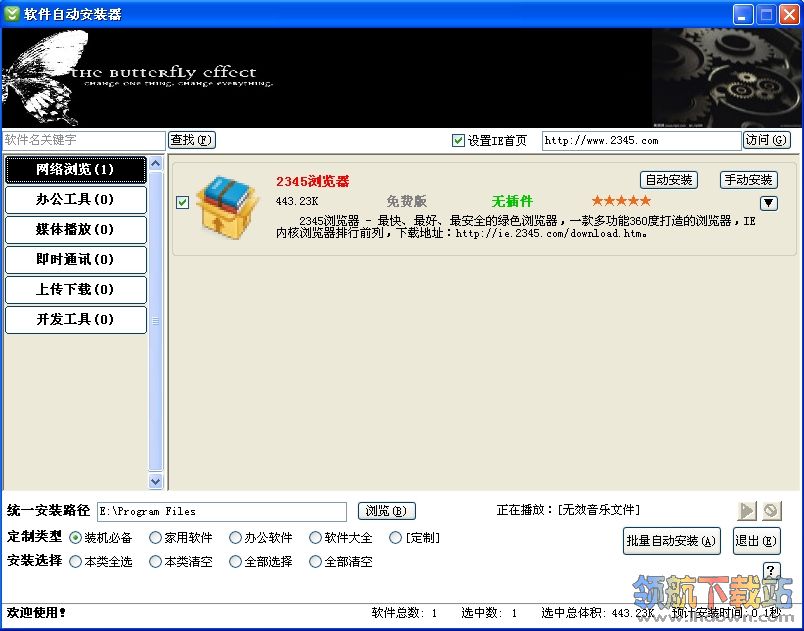Click the 选中数 status entry
This screenshot has height=631, width=804.
489,613
